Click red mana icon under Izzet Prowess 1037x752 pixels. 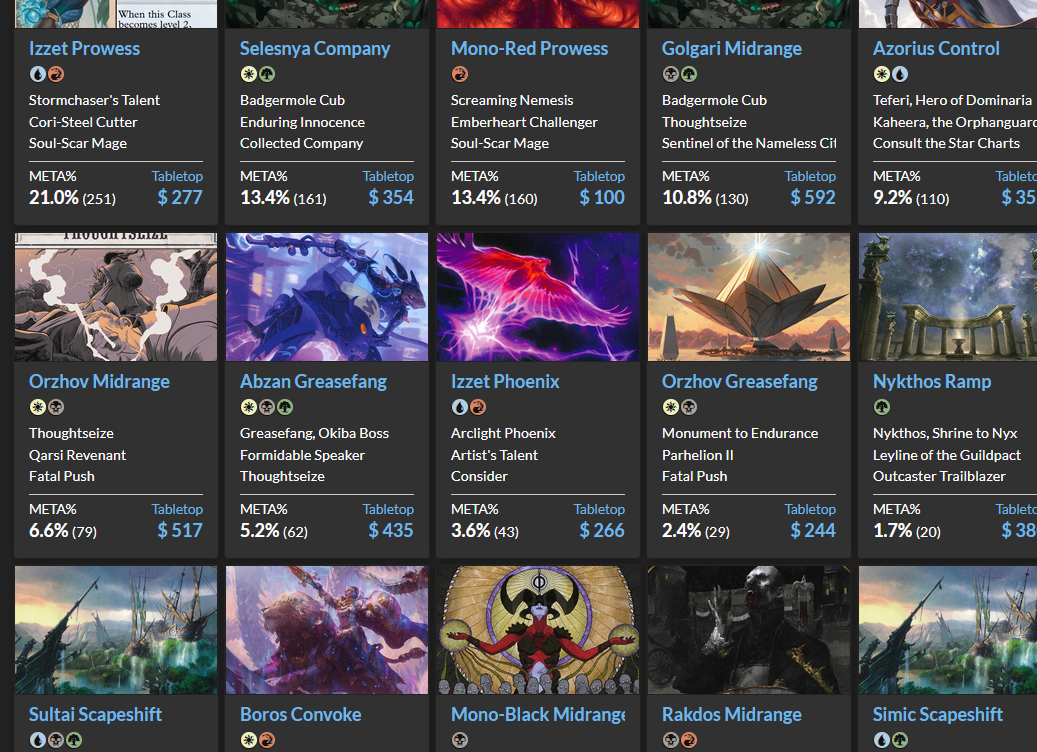coord(56,74)
